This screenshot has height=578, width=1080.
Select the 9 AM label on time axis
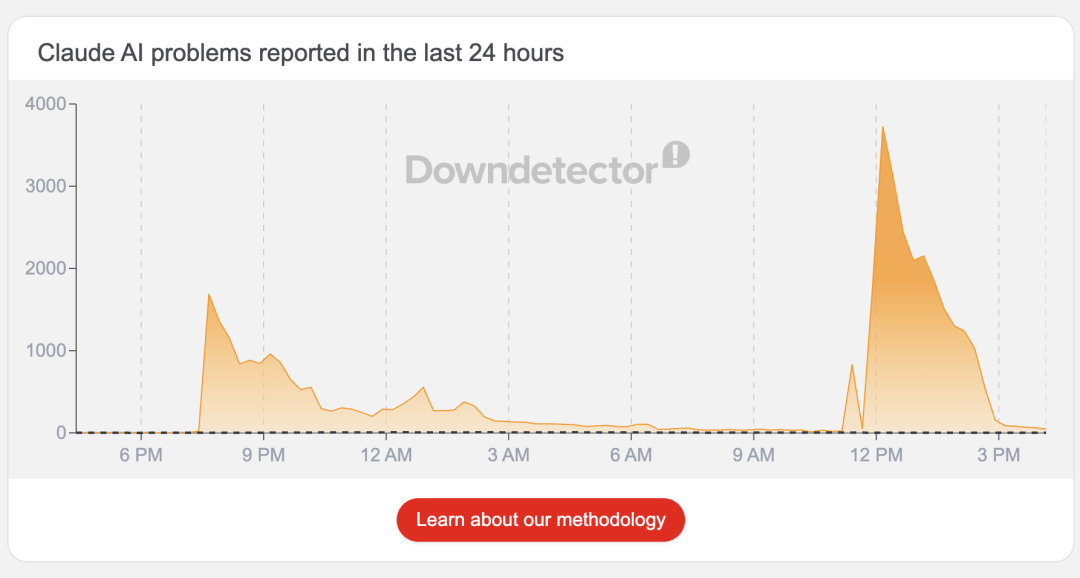point(753,456)
